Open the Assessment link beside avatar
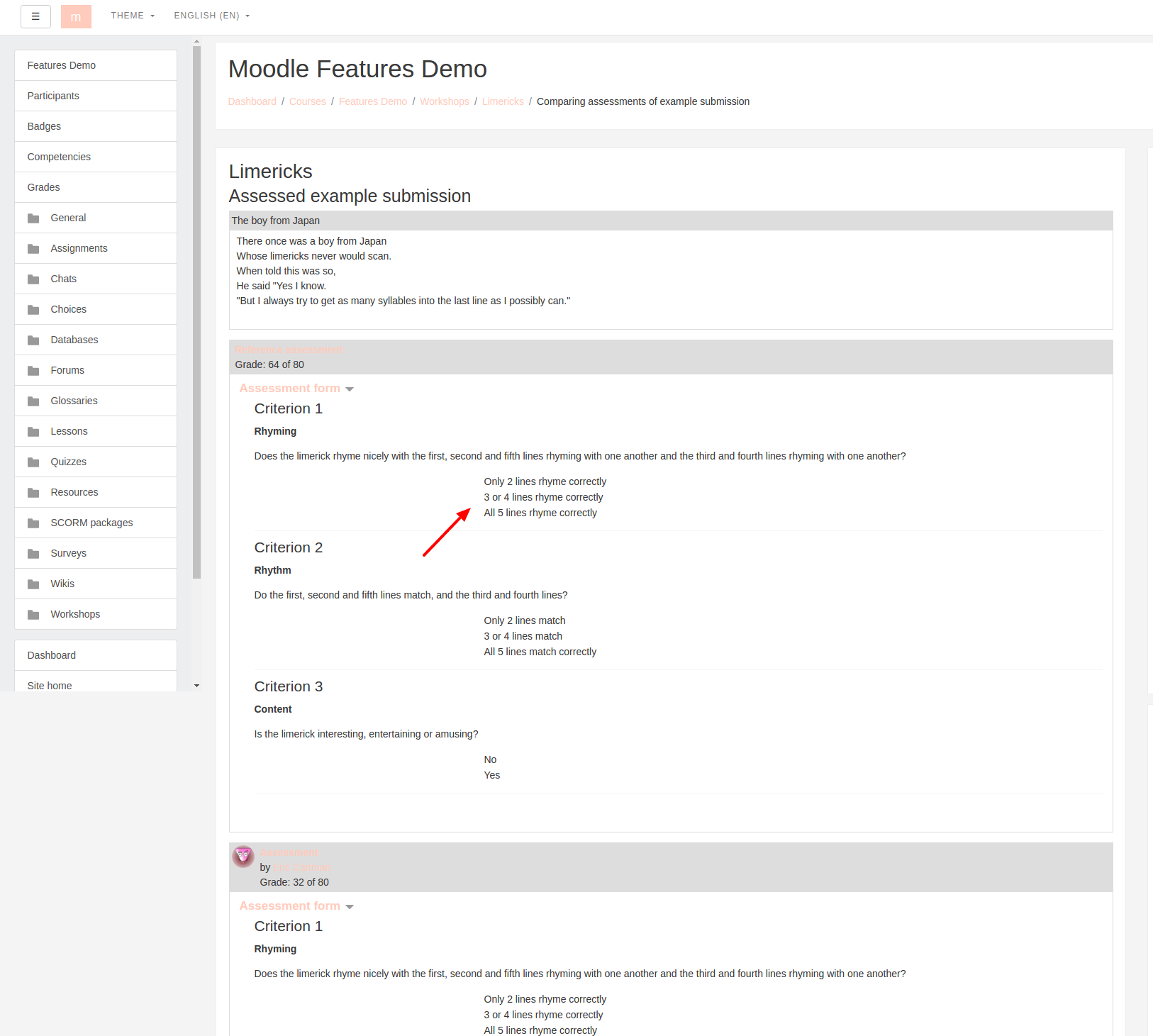 [x=288, y=852]
